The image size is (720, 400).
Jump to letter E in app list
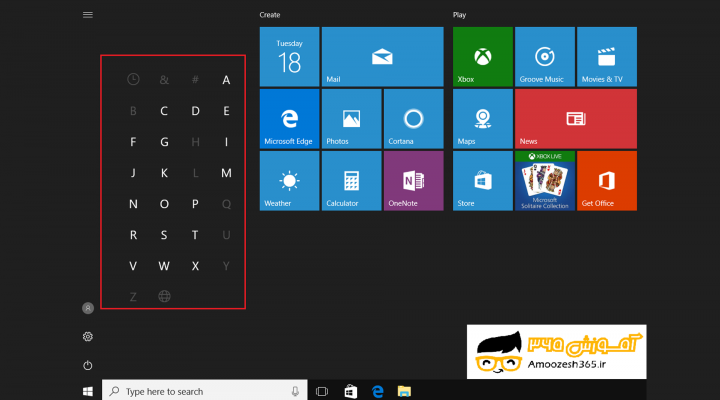point(226,111)
